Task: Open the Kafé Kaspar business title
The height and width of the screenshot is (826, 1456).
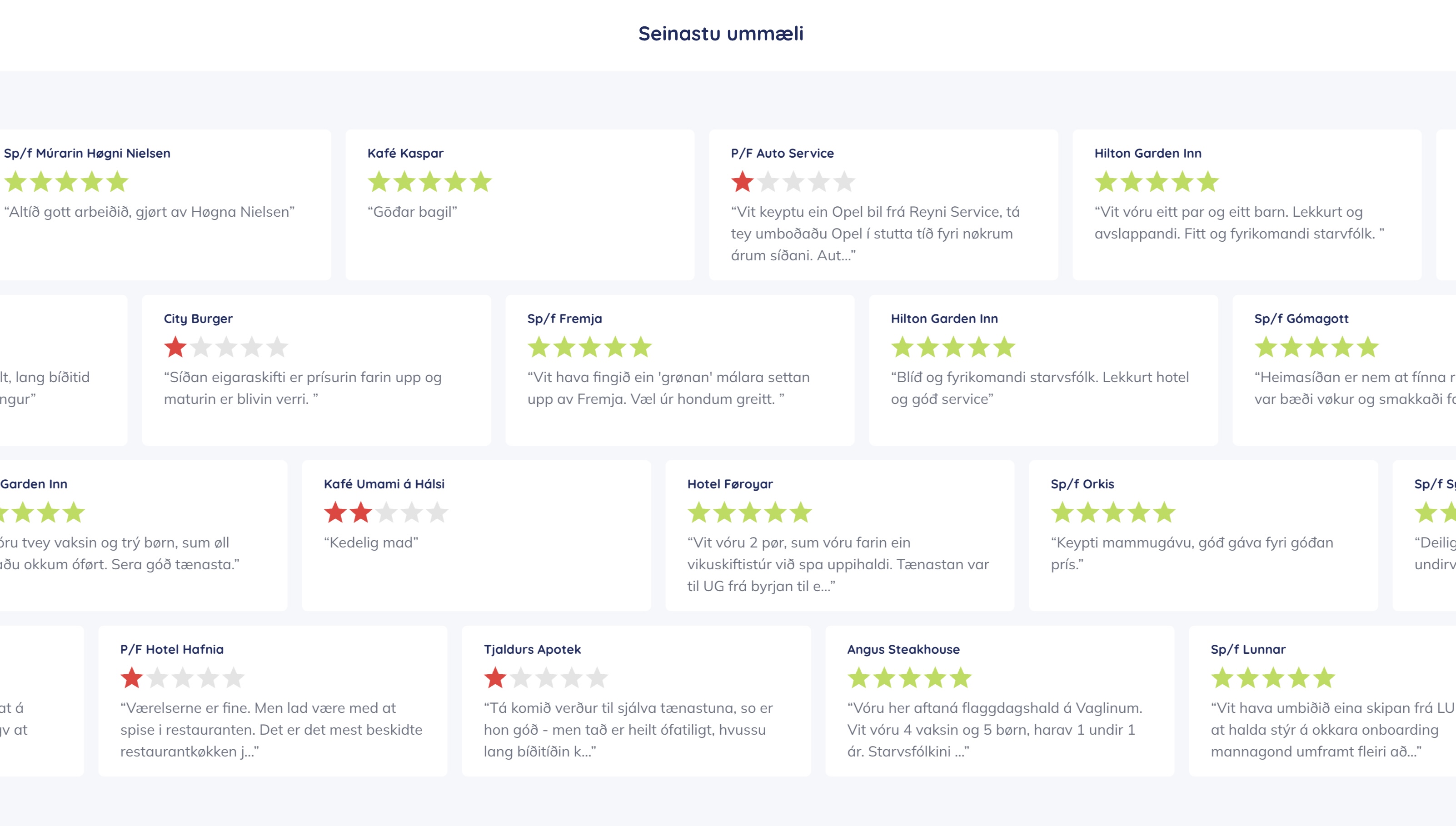Action: [x=405, y=153]
